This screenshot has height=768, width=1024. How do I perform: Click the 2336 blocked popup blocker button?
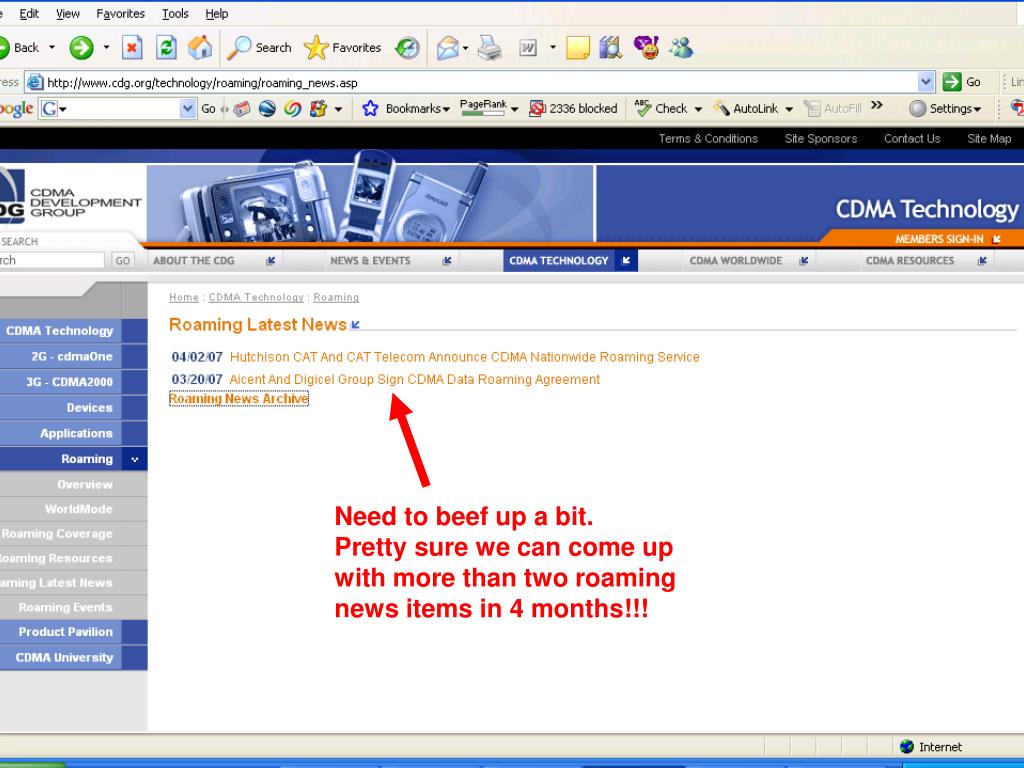[573, 109]
